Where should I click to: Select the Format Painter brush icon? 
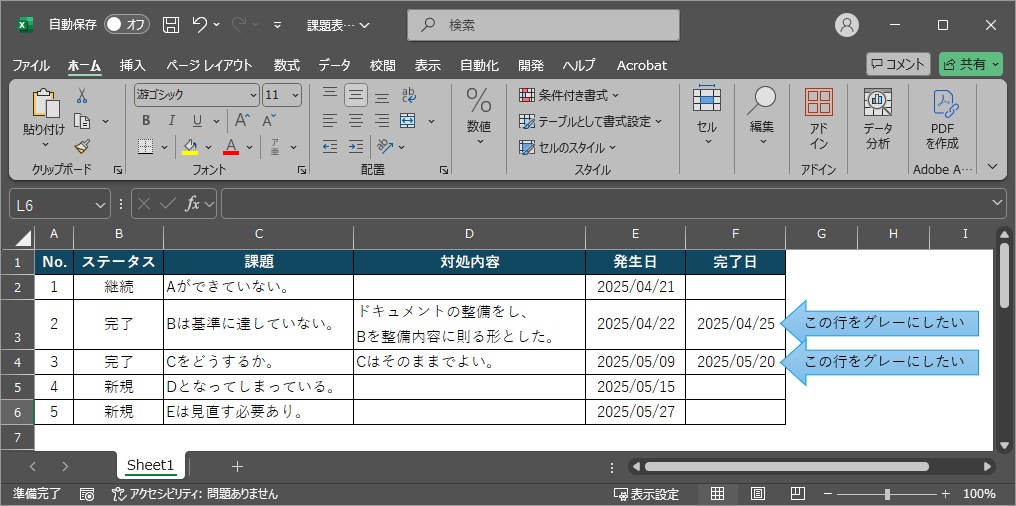[x=82, y=146]
